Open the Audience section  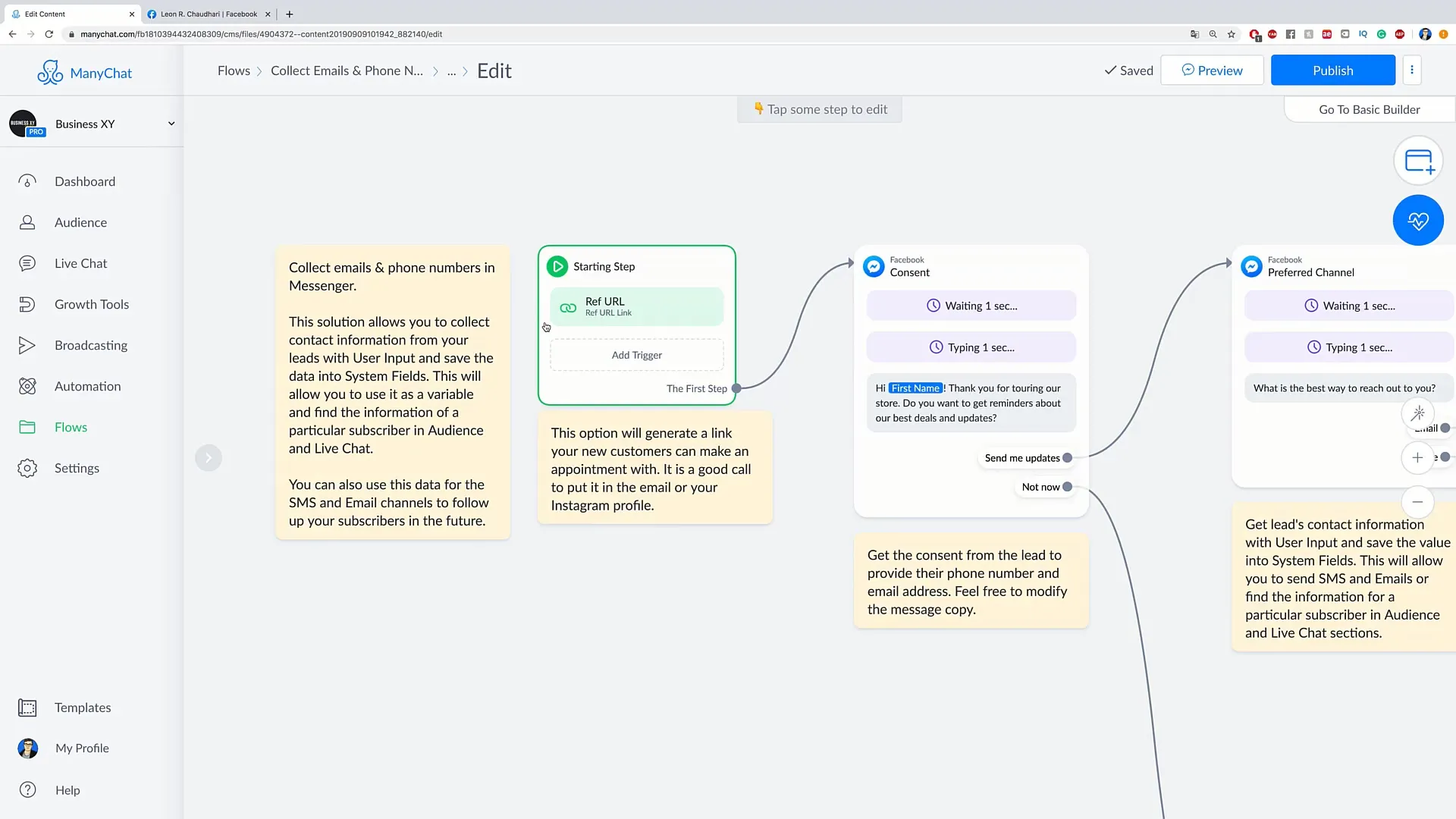(80, 222)
